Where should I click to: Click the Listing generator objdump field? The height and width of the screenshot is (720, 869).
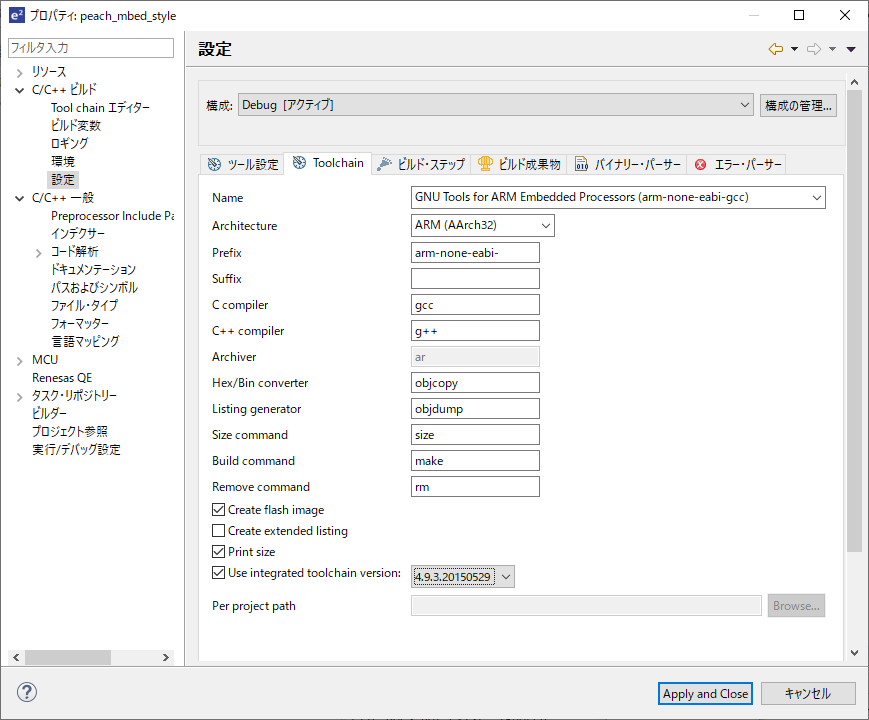[x=475, y=409]
